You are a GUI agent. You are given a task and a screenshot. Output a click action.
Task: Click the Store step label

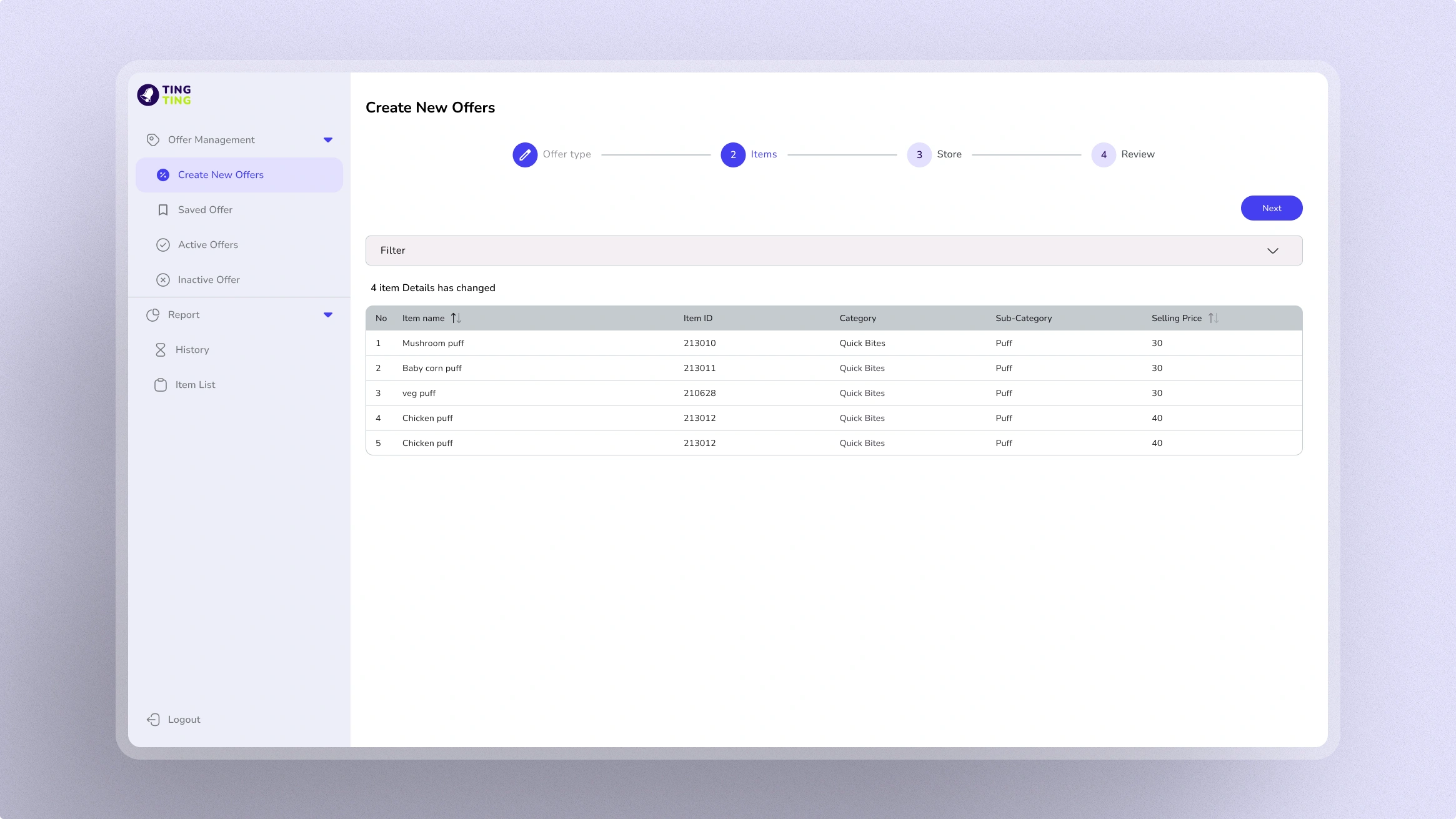click(x=949, y=154)
